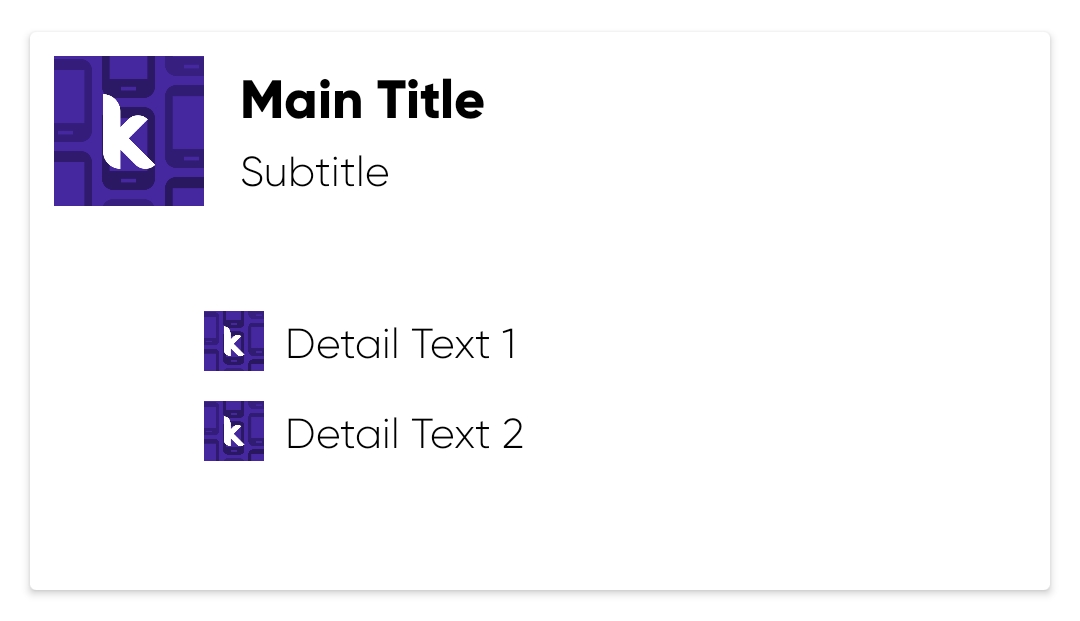Select the Main Title heading
The height and width of the screenshot is (621, 1080).
point(362,100)
